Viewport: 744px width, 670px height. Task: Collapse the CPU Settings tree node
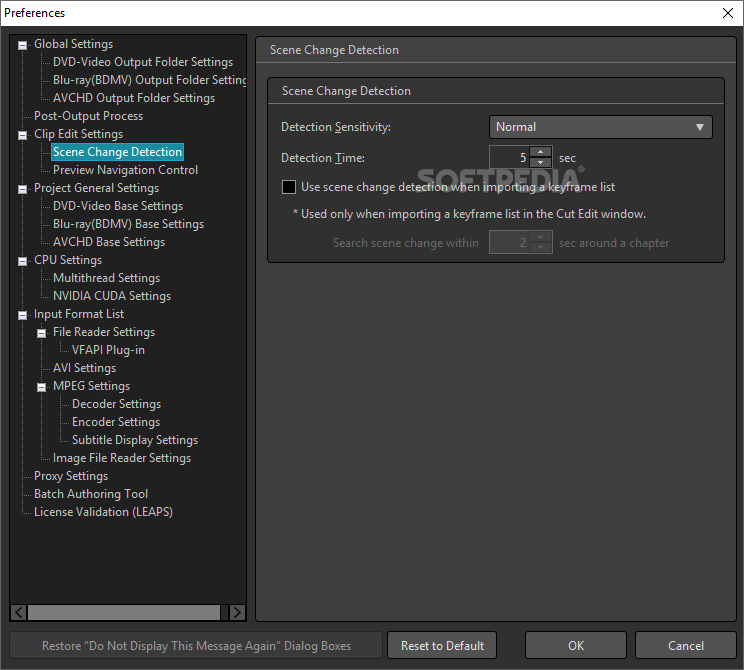point(22,261)
